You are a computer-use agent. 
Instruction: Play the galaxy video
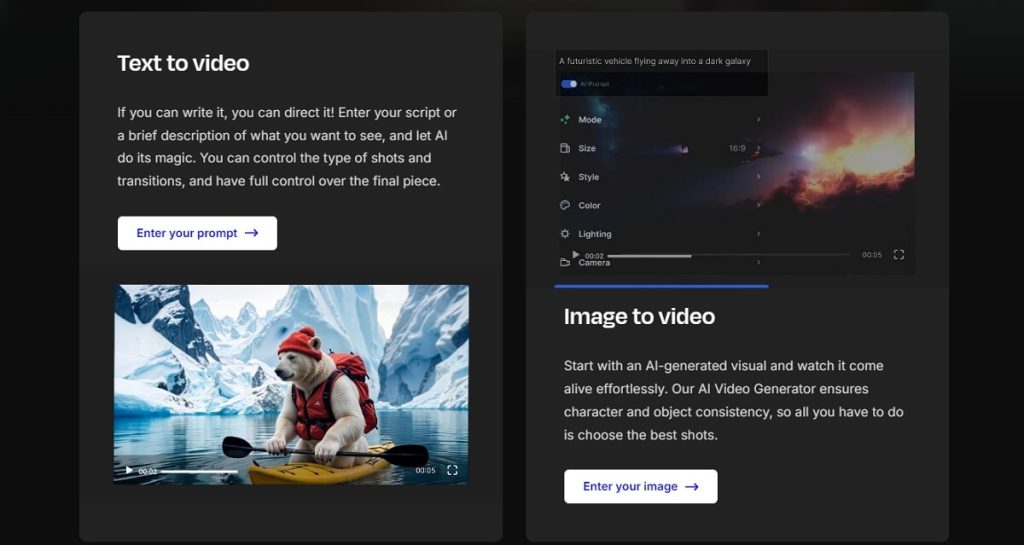coord(575,255)
